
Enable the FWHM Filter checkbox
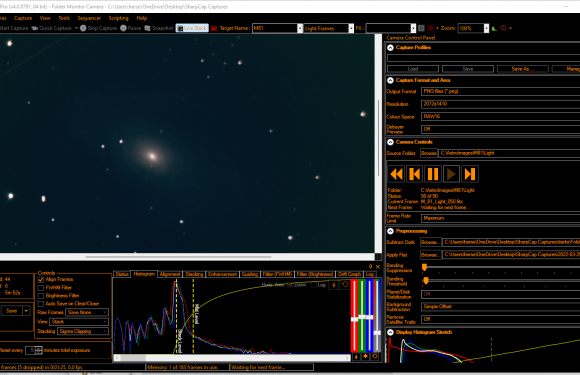[x=41, y=288]
